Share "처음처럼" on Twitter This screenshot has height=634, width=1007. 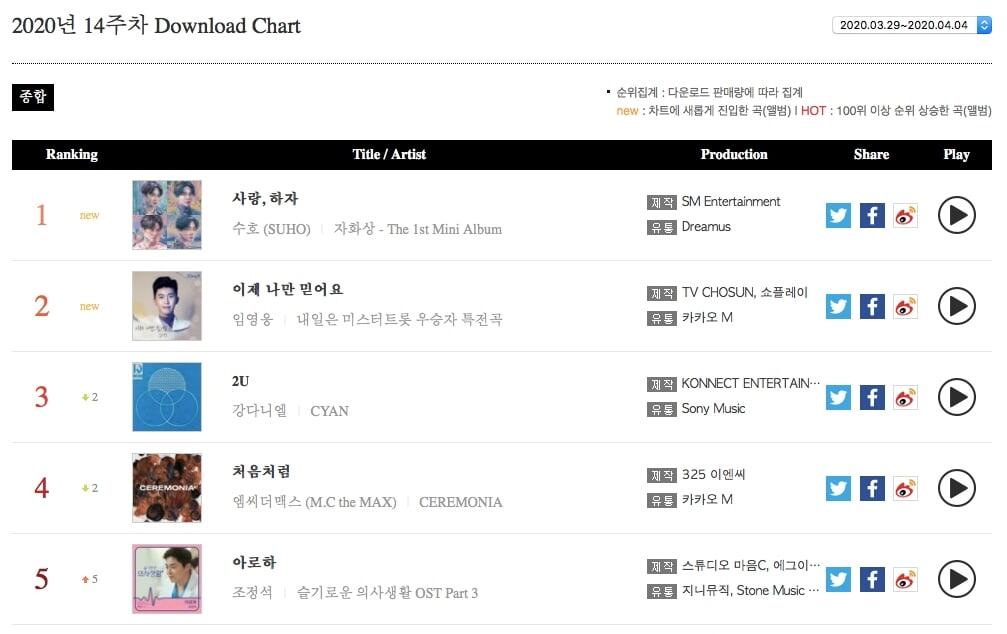(838, 488)
